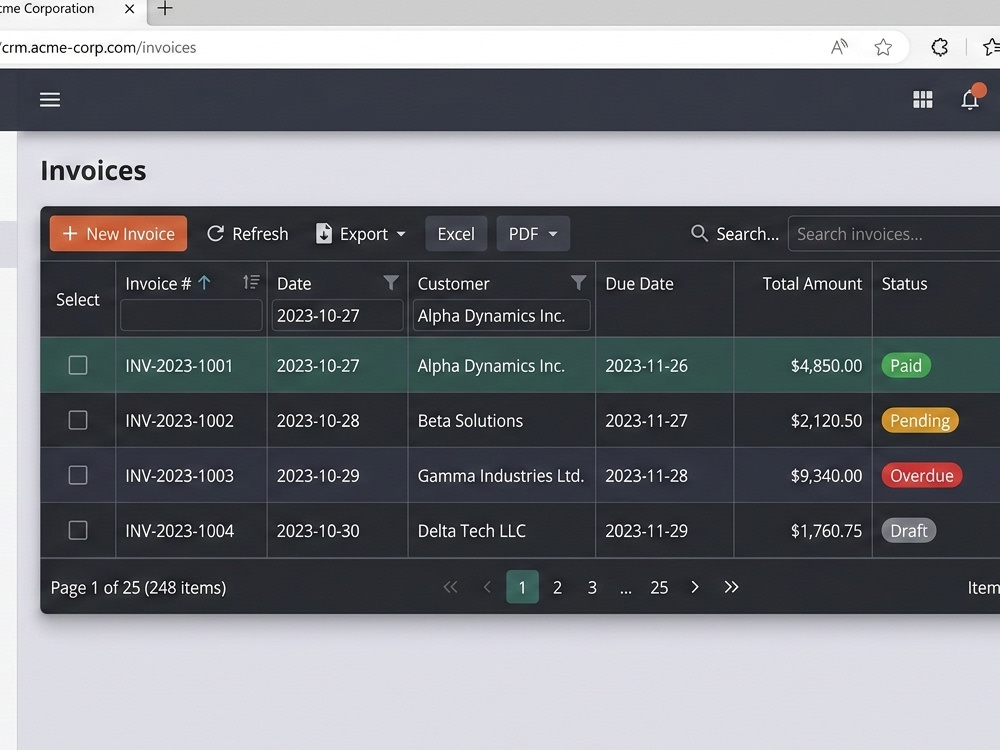Click the Pending status badge

point(920,420)
